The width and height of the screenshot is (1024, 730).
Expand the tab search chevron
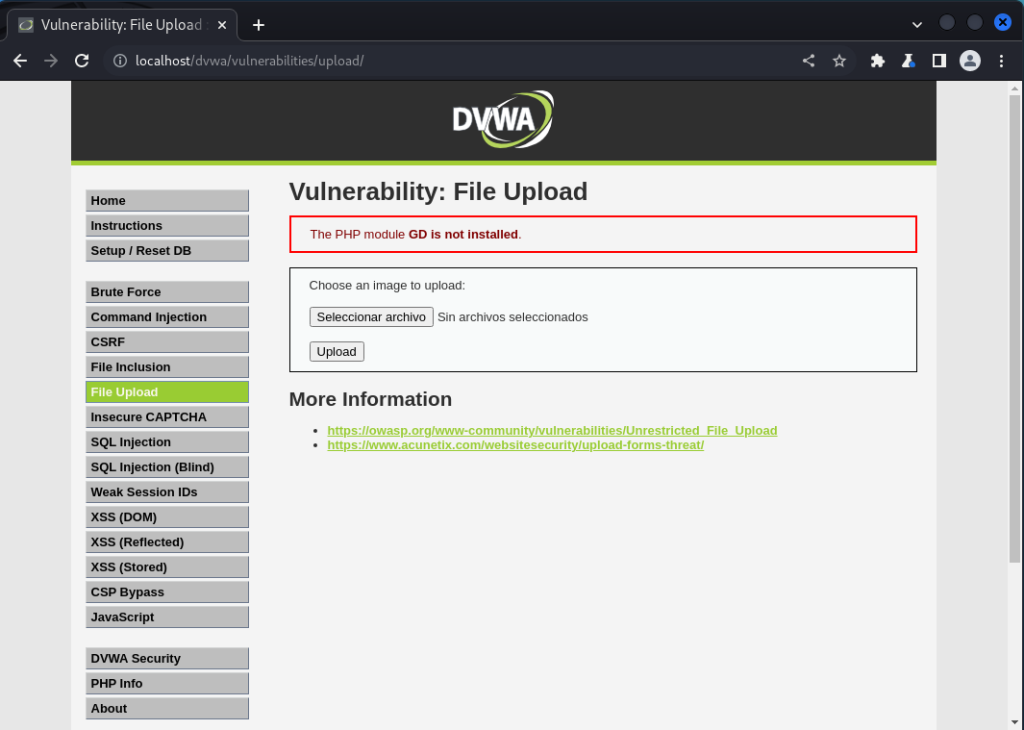coord(917,25)
